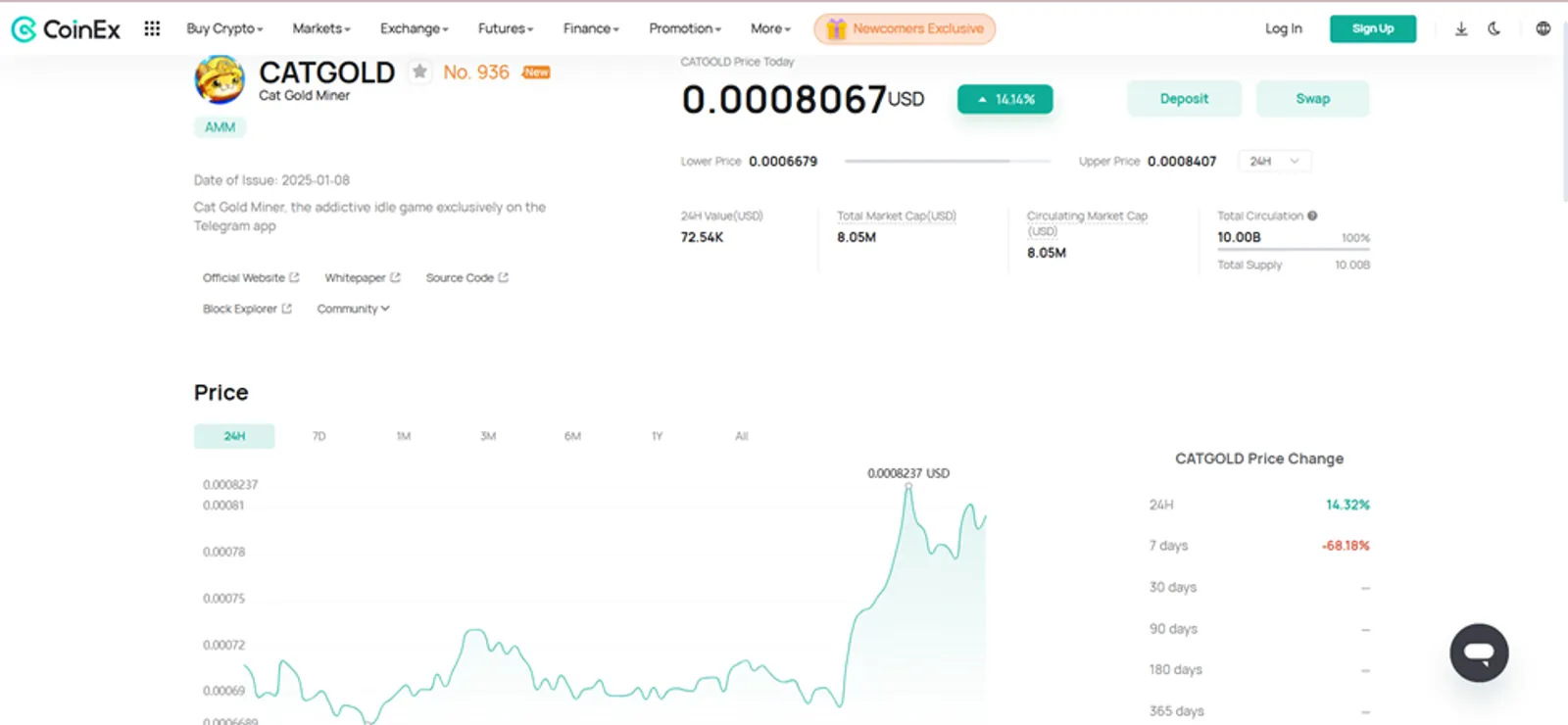Expand the Promotion menu
1568x725 pixels.
[685, 28]
